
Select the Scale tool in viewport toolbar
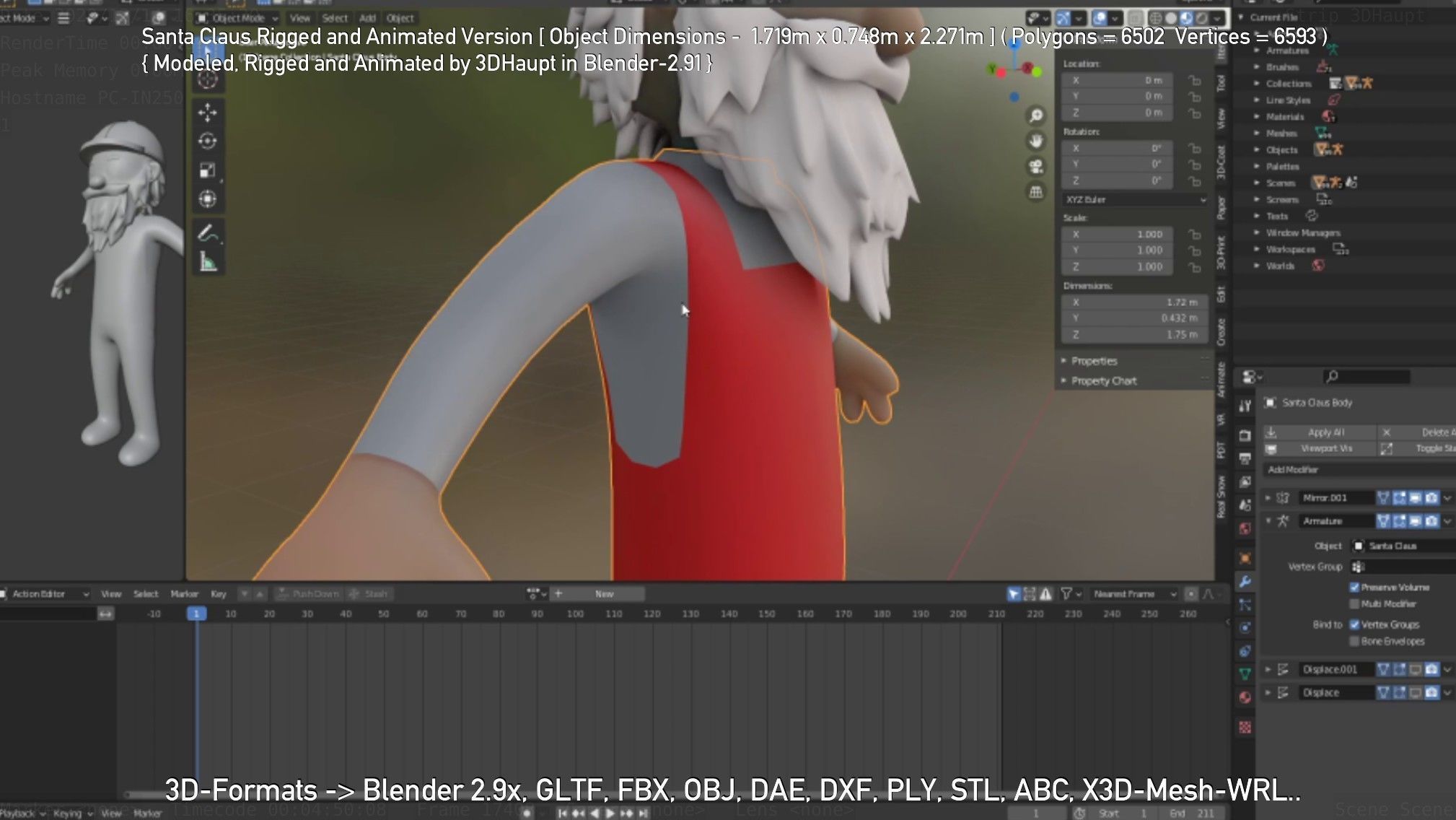208,170
